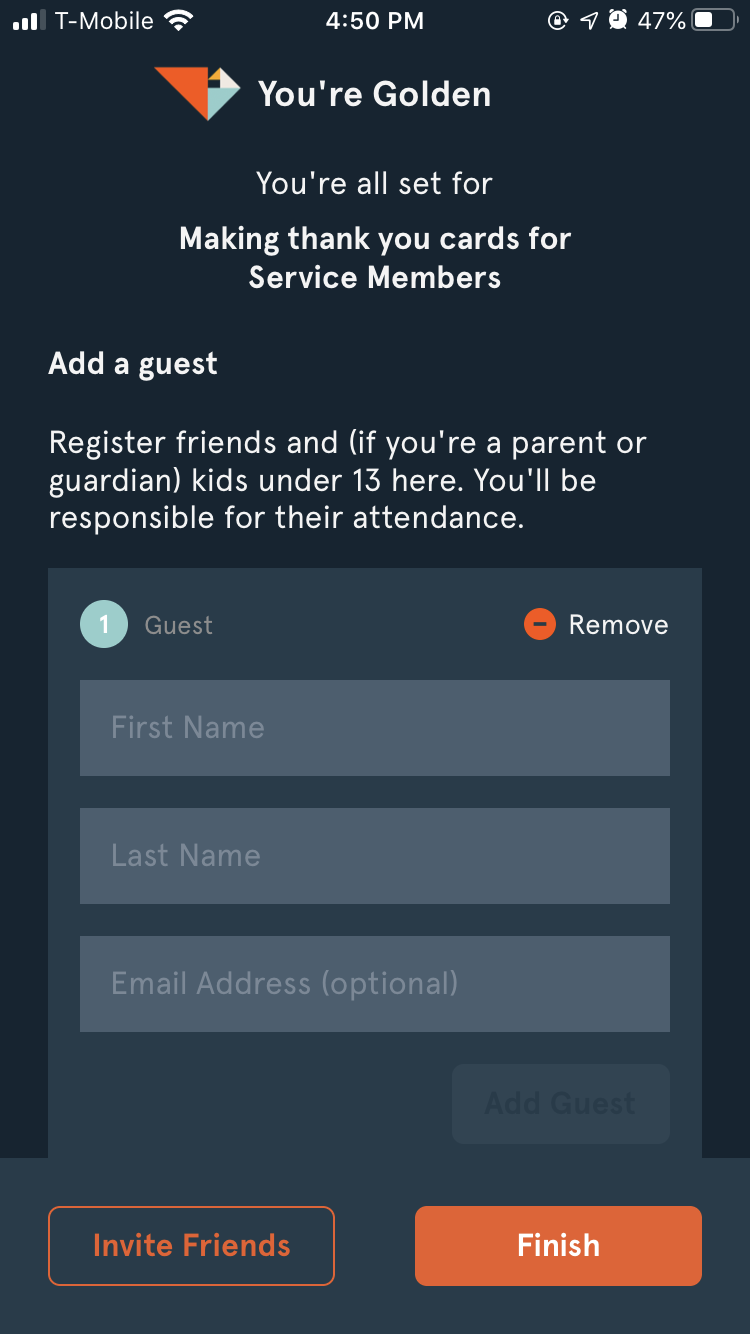The image size is (750, 1334).
Task: Tap the Add a guest heading
Action: click(133, 363)
